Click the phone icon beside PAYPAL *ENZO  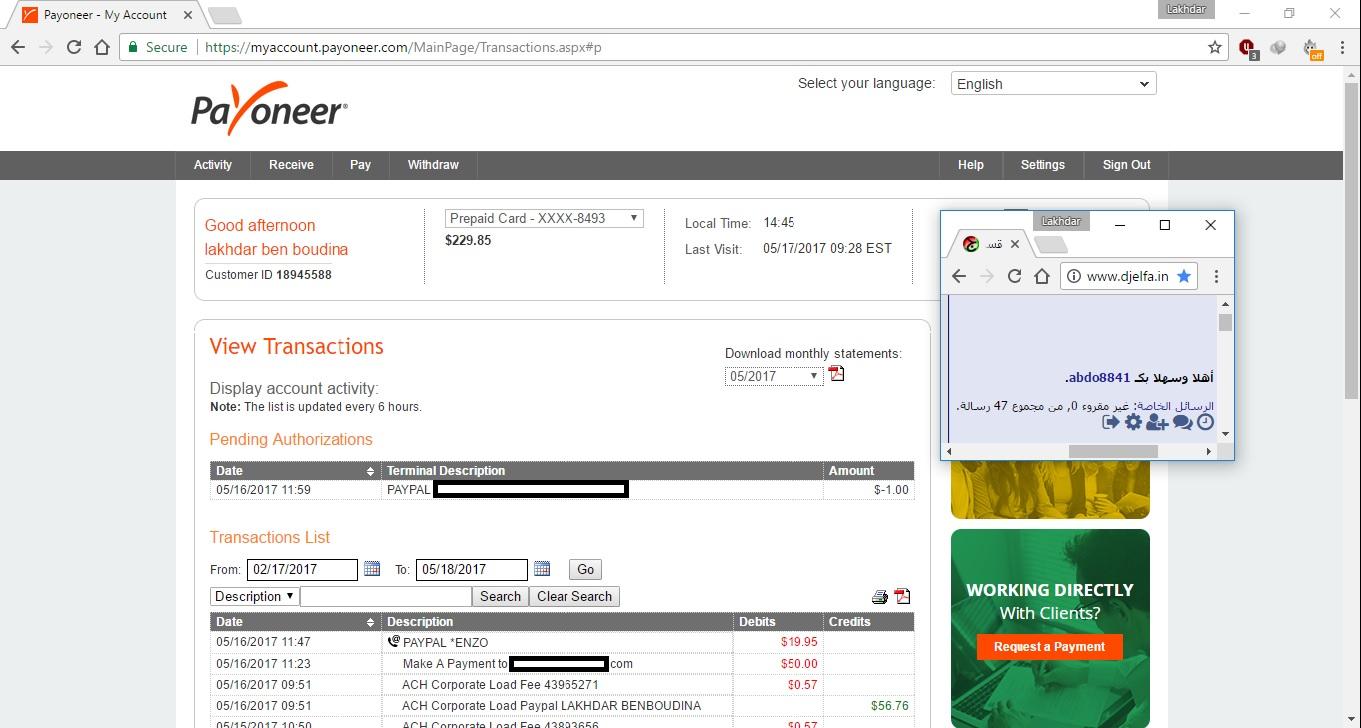tap(393, 641)
